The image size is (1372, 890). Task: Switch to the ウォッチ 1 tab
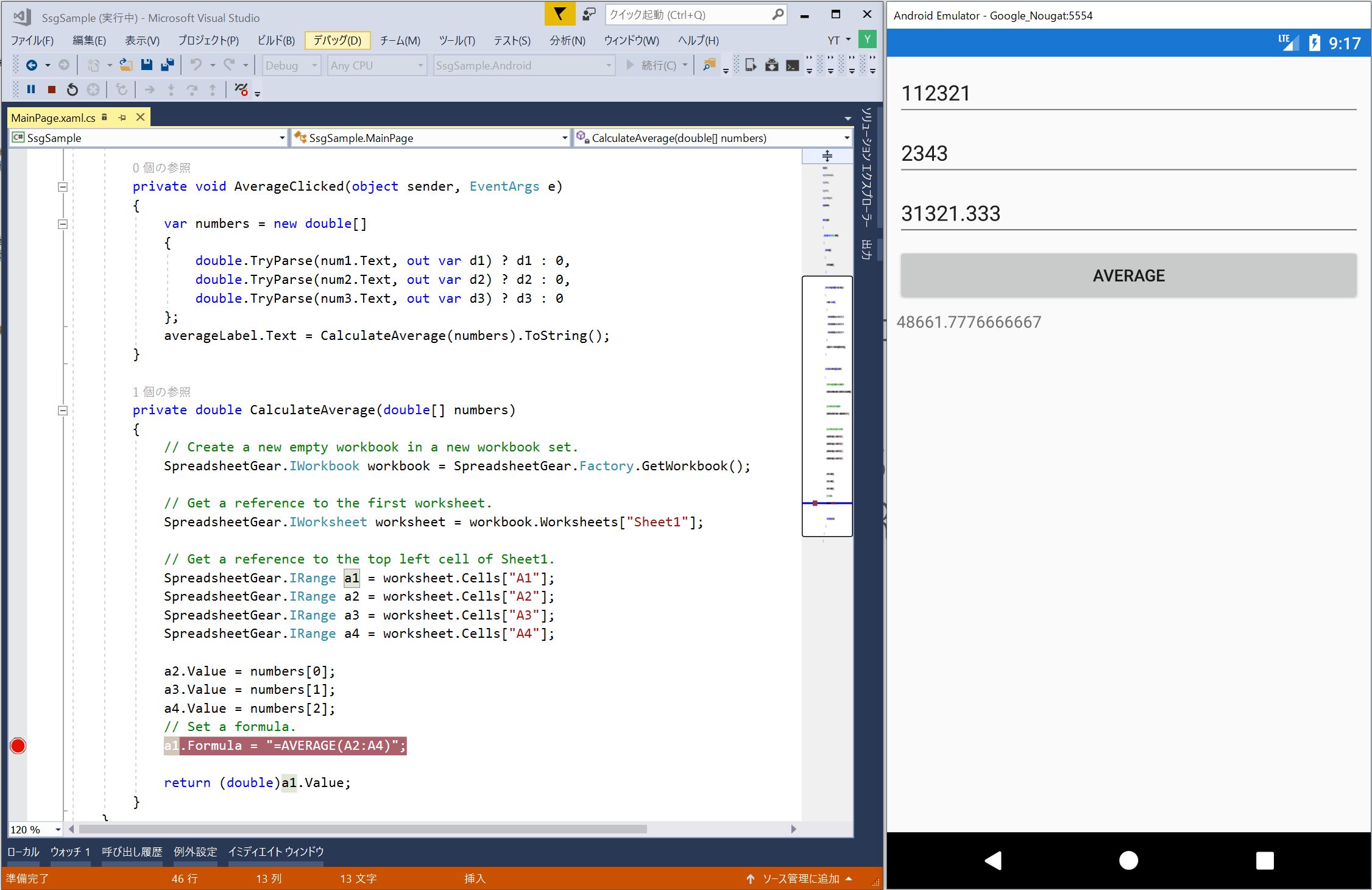pos(70,852)
